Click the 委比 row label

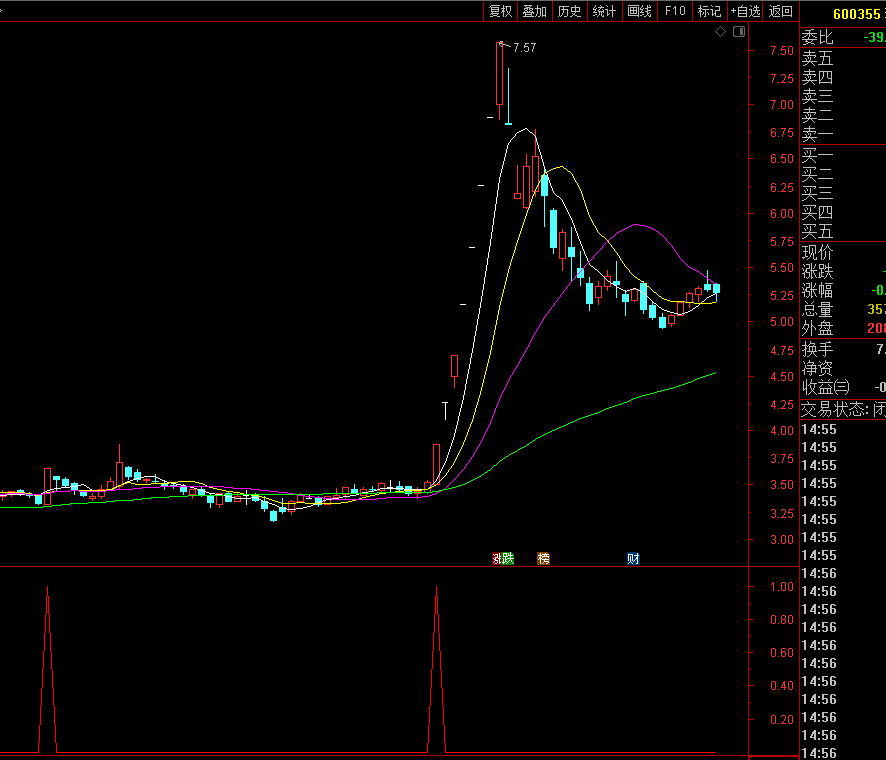[x=817, y=37]
